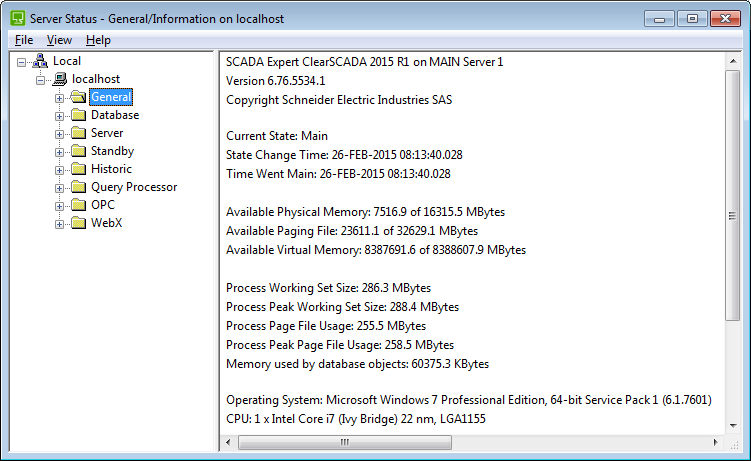Viewport: 751px width, 461px height.
Task: Click the Database folder icon
Action: point(79,115)
